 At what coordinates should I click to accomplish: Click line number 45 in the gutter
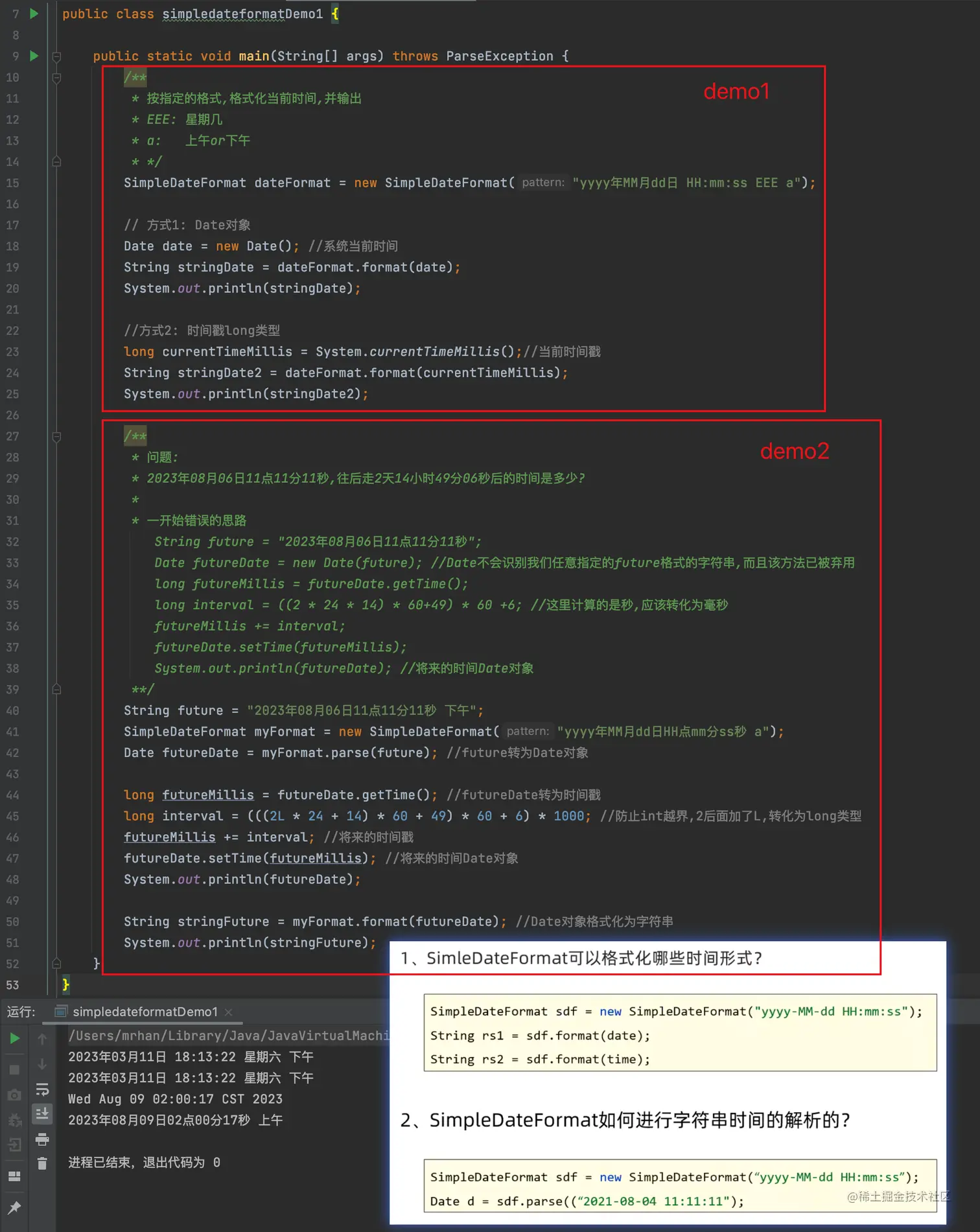tap(13, 817)
